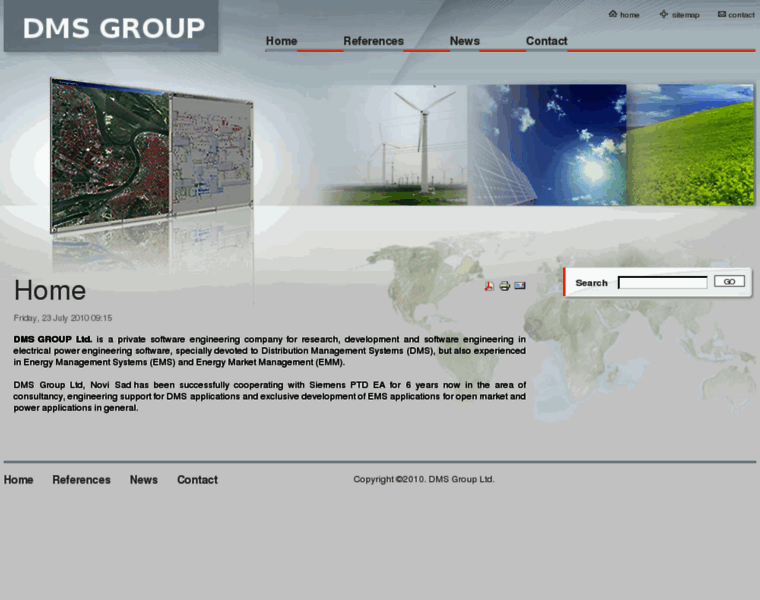
Task: Open Contact in the footer menu
Action: (x=197, y=480)
